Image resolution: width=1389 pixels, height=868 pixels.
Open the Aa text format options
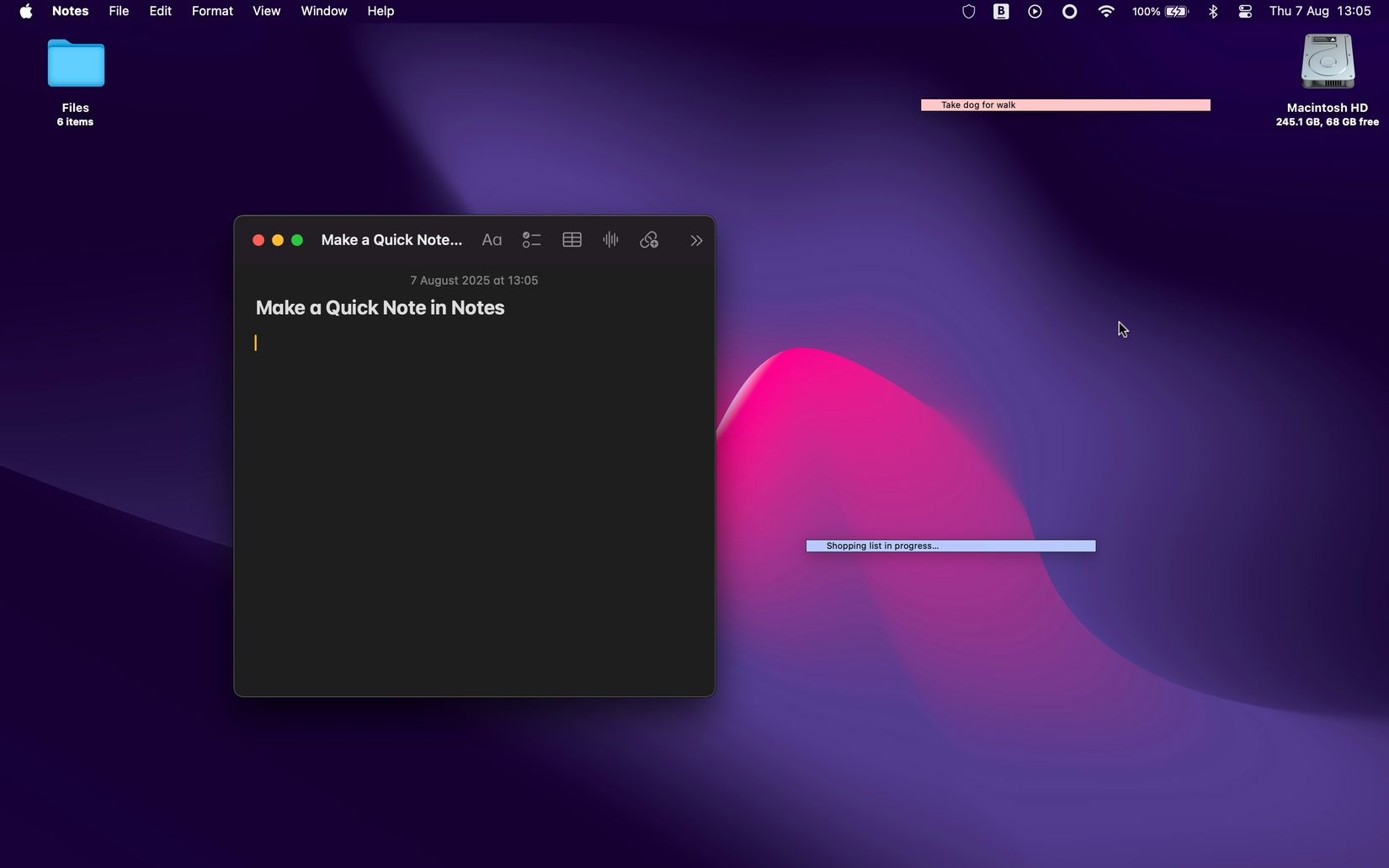(x=492, y=240)
